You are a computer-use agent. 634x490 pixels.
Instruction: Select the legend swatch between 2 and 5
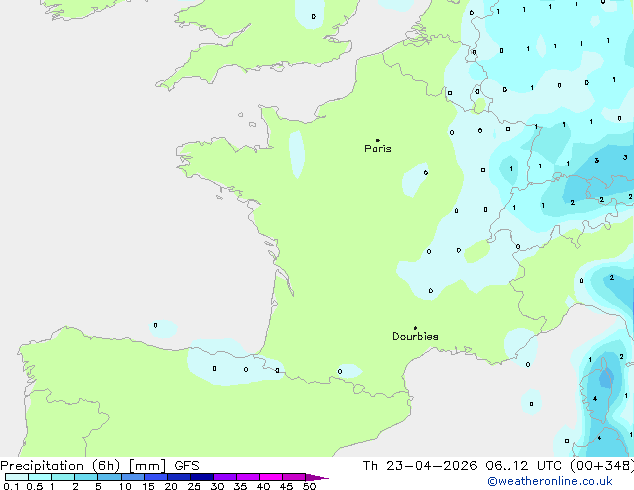(86, 477)
